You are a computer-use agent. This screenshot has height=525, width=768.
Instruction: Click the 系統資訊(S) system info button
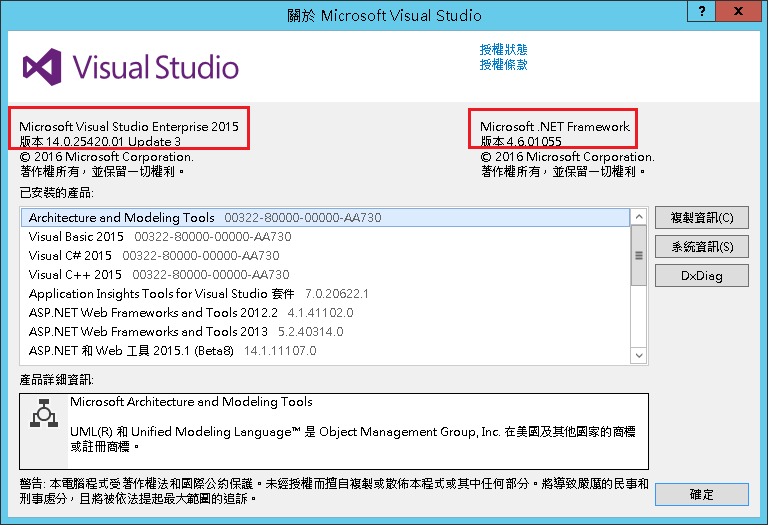[701, 246]
